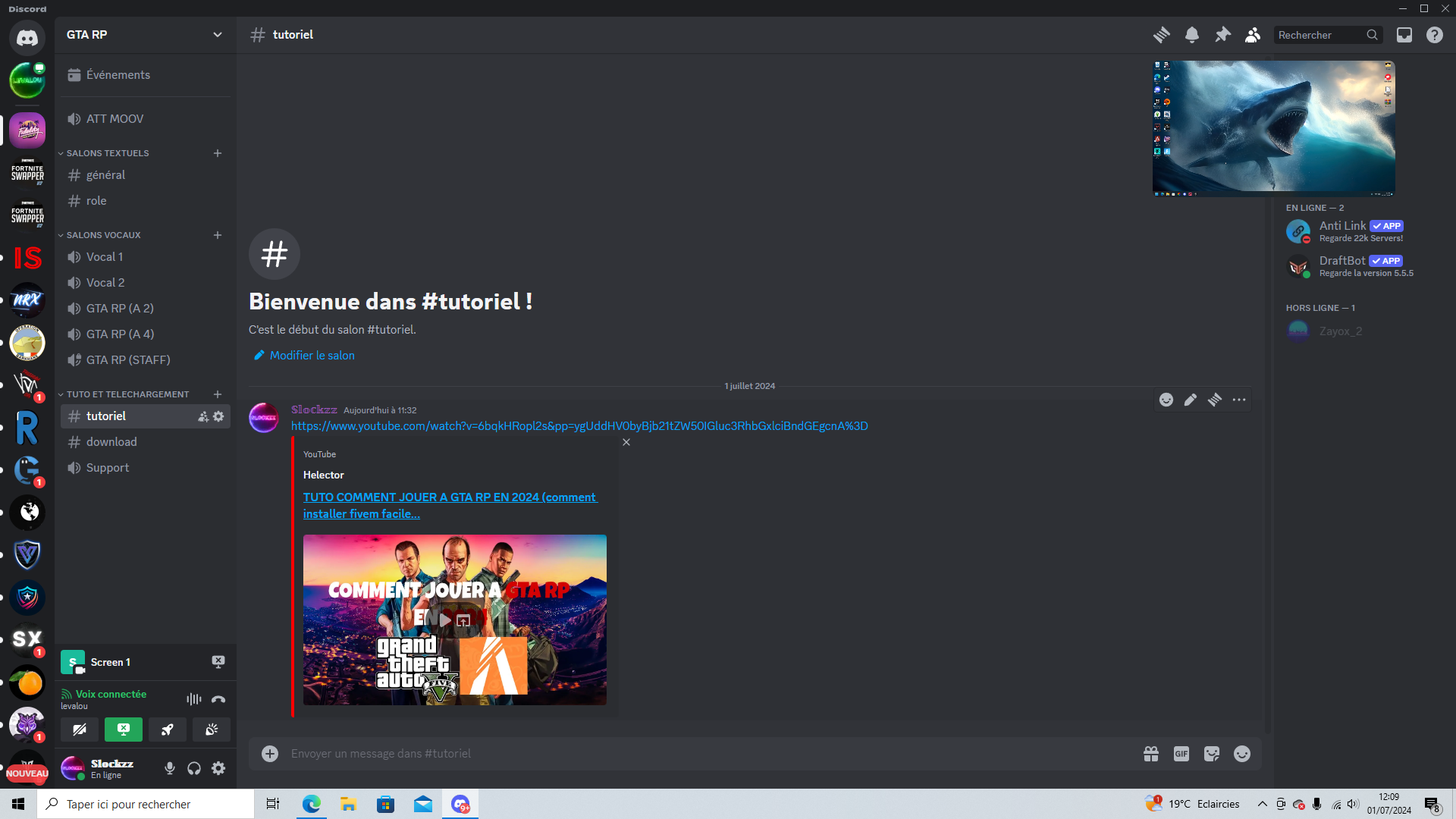Open the Événements section
The height and width of the screenshot is (819, 1456).
146,75
